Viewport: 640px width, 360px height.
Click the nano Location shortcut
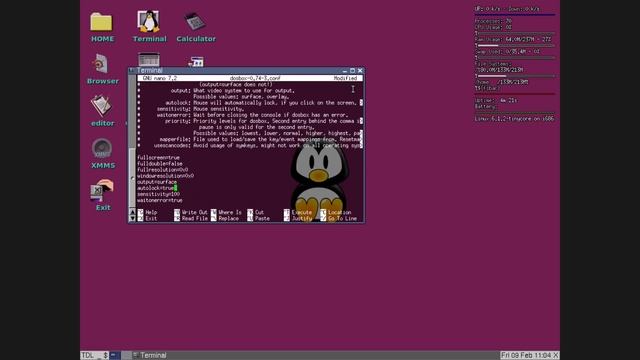click(336, 212)
